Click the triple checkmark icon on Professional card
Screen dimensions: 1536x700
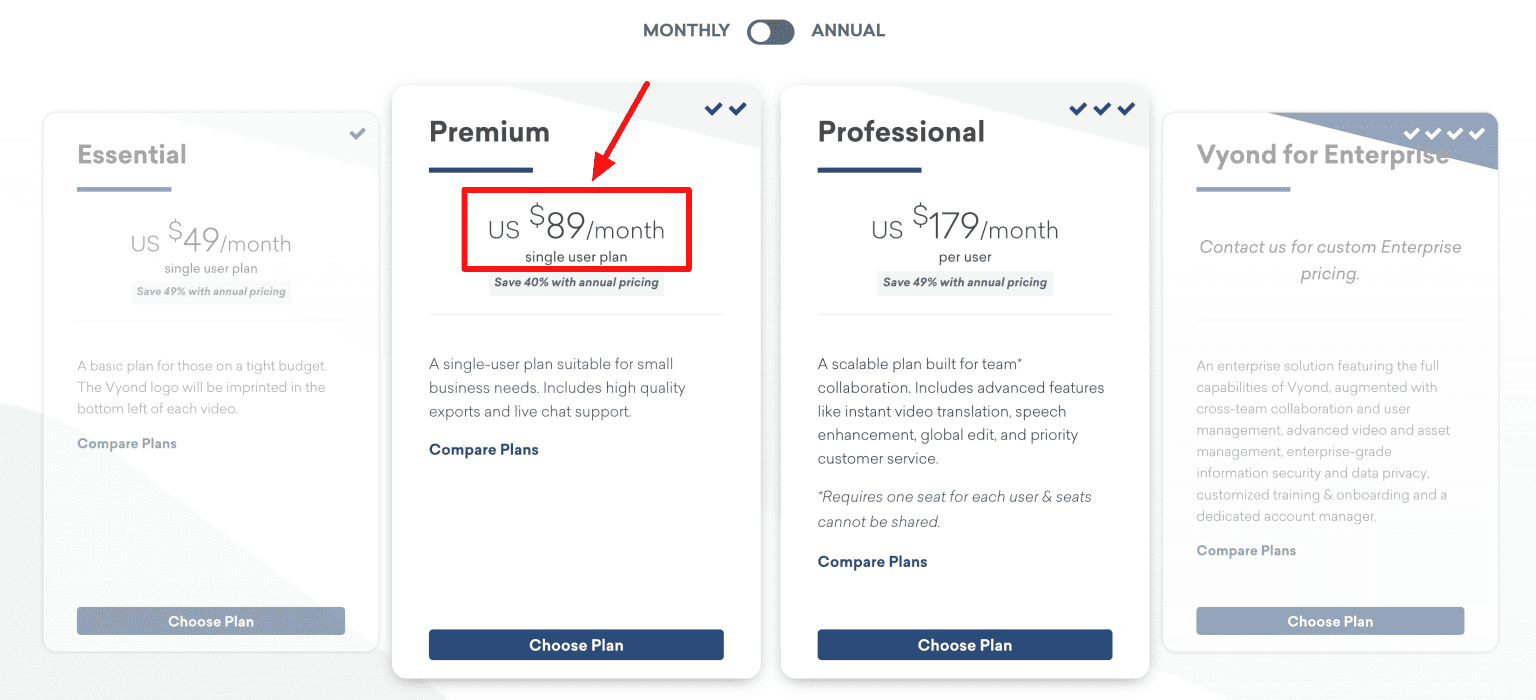click(1102, 109)
